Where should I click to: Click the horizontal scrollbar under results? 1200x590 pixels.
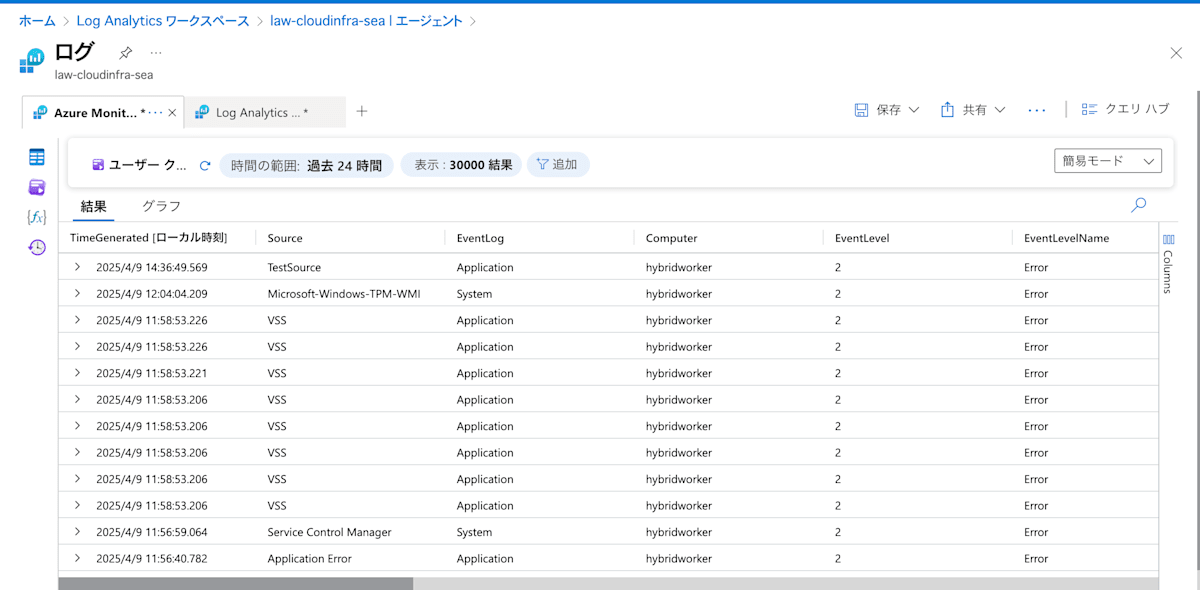[235, 583]
